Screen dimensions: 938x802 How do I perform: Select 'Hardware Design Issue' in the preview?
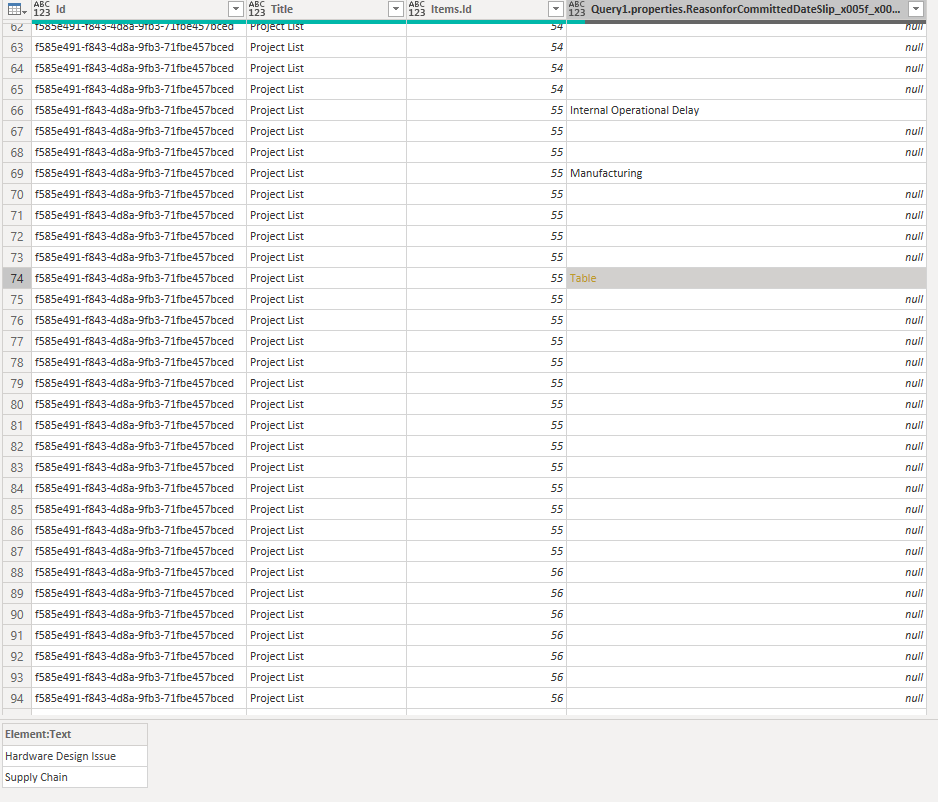pyautogui.click(x=75, y=756)
